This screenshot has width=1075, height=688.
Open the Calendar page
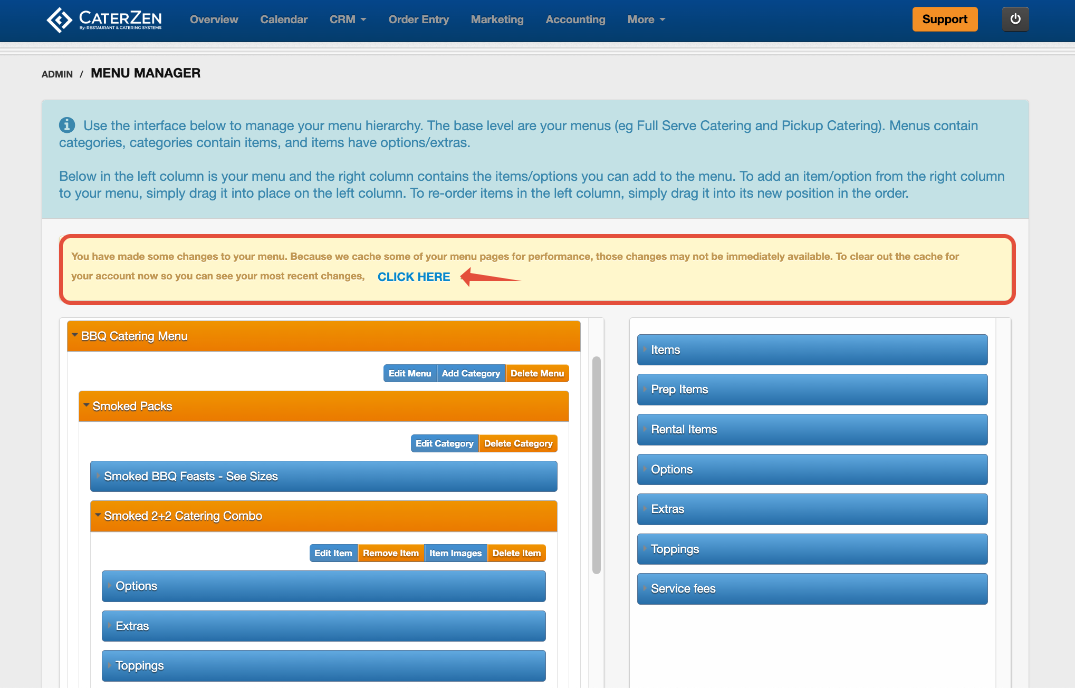click(284, 19)
